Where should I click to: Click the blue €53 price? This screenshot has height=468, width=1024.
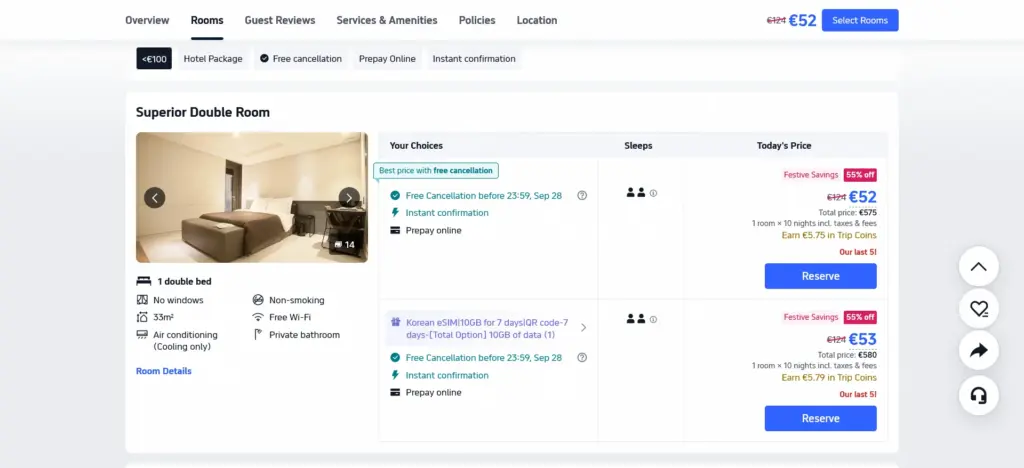coord(863,339)
